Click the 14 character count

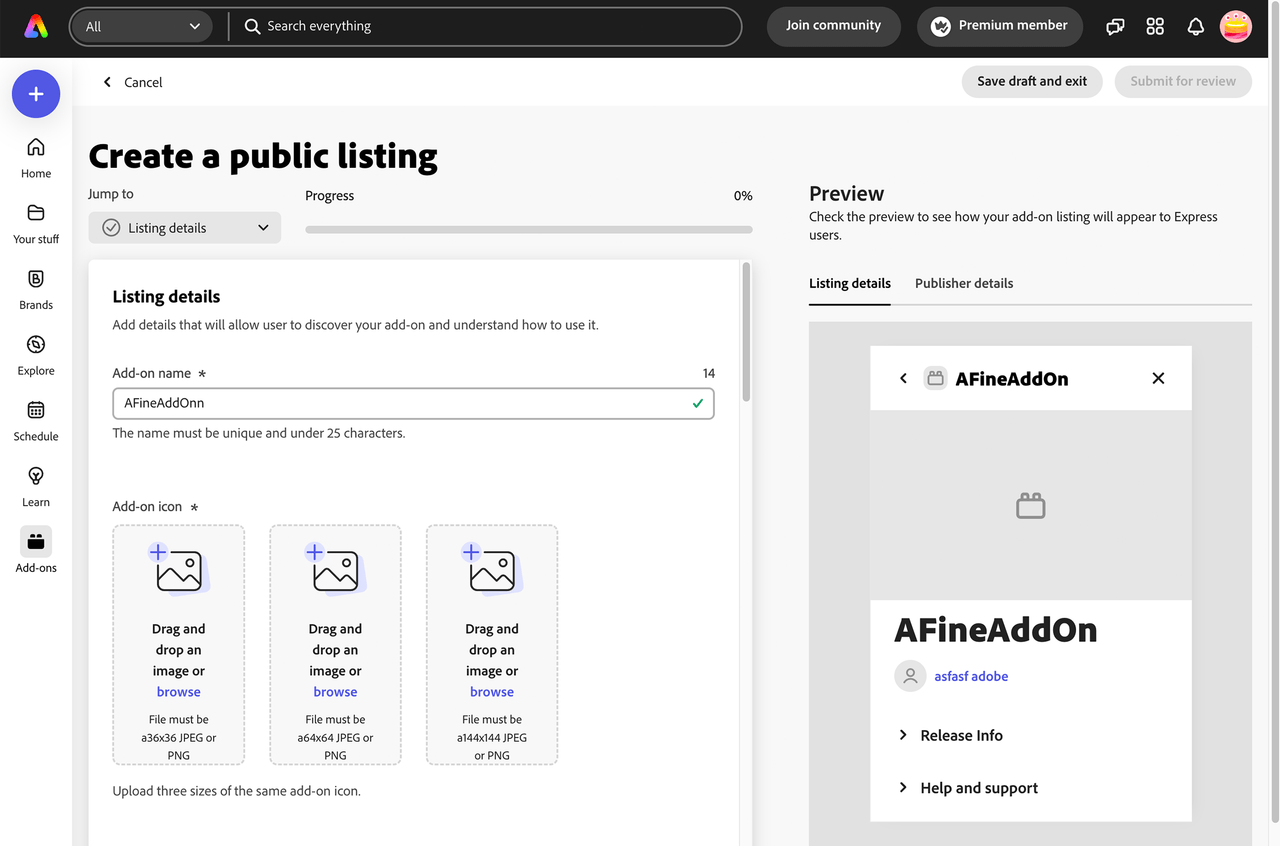[x=708, y=373]
